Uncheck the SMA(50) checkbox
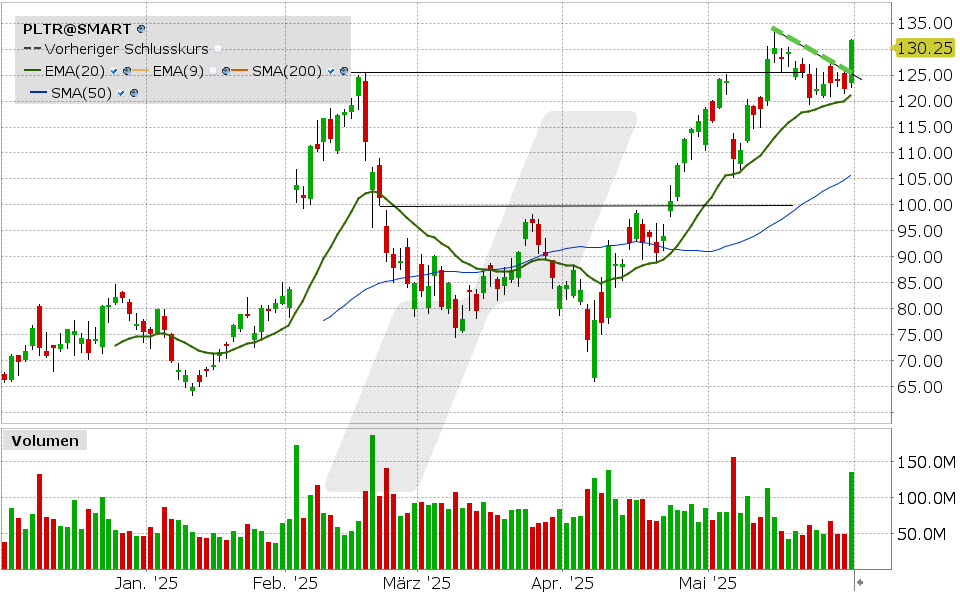 coord(121,93)
